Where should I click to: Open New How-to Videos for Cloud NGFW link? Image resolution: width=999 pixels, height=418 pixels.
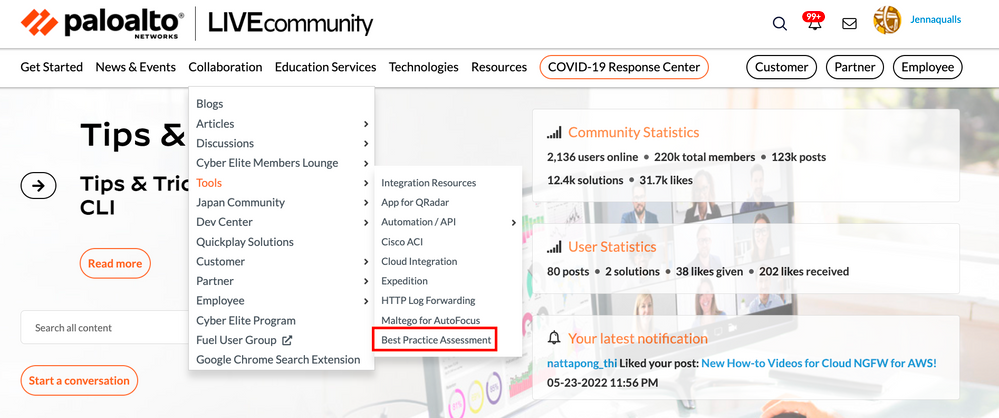819,363
